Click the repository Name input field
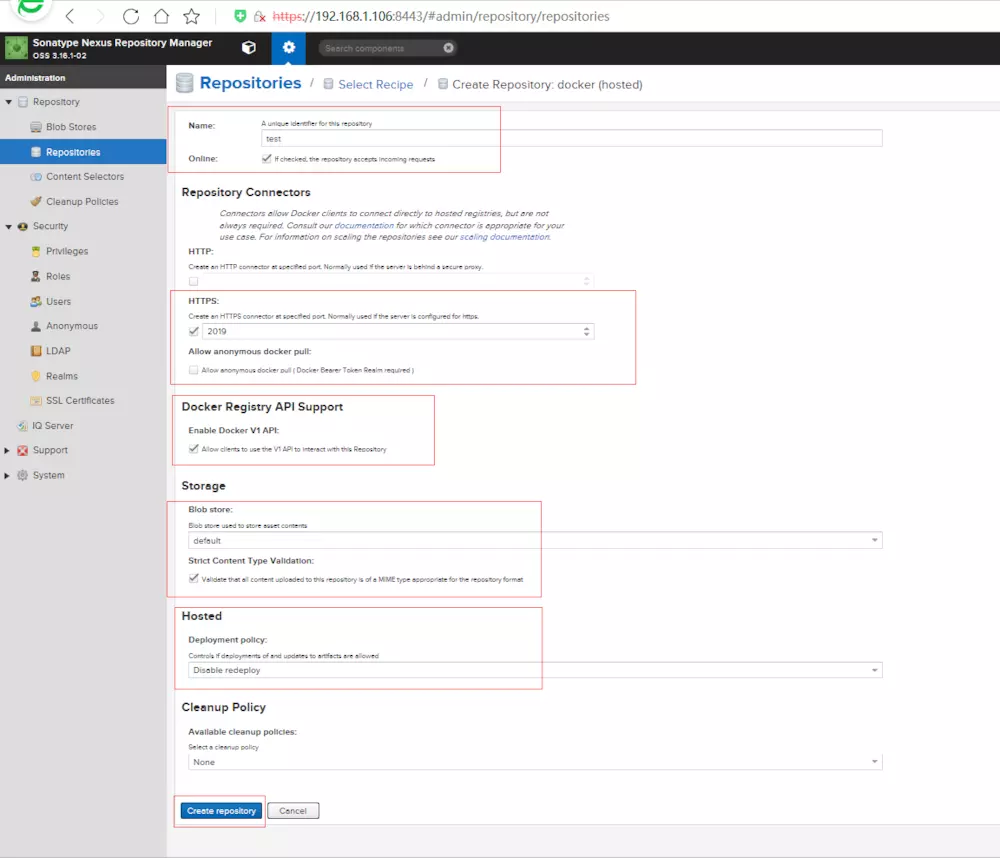This screenshot has width=1000, height=858. (x=571, y=138)
